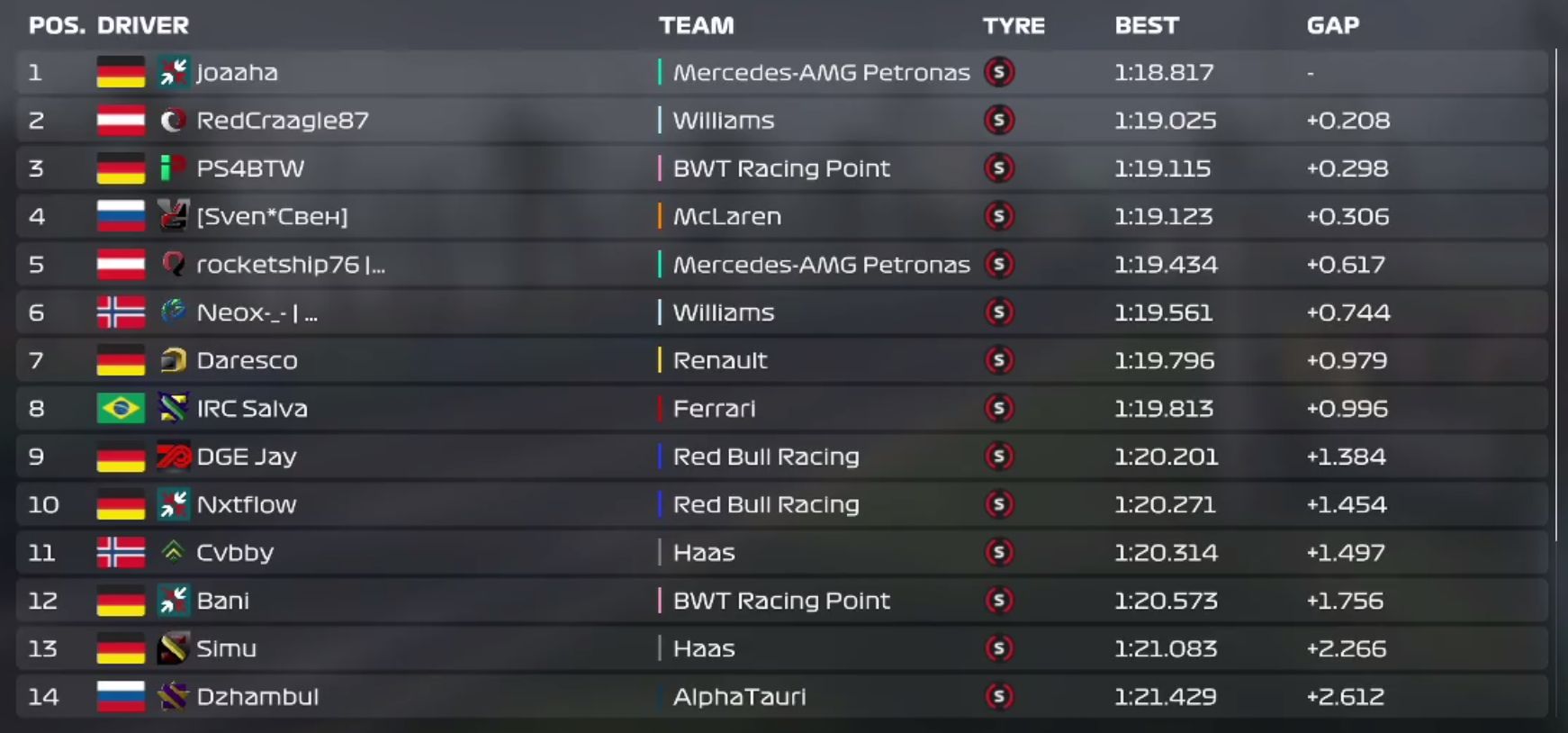This screenshot has width=1568, height=733.
Task: Click the avatar icon next to Daresco
Action: point(173,360)
